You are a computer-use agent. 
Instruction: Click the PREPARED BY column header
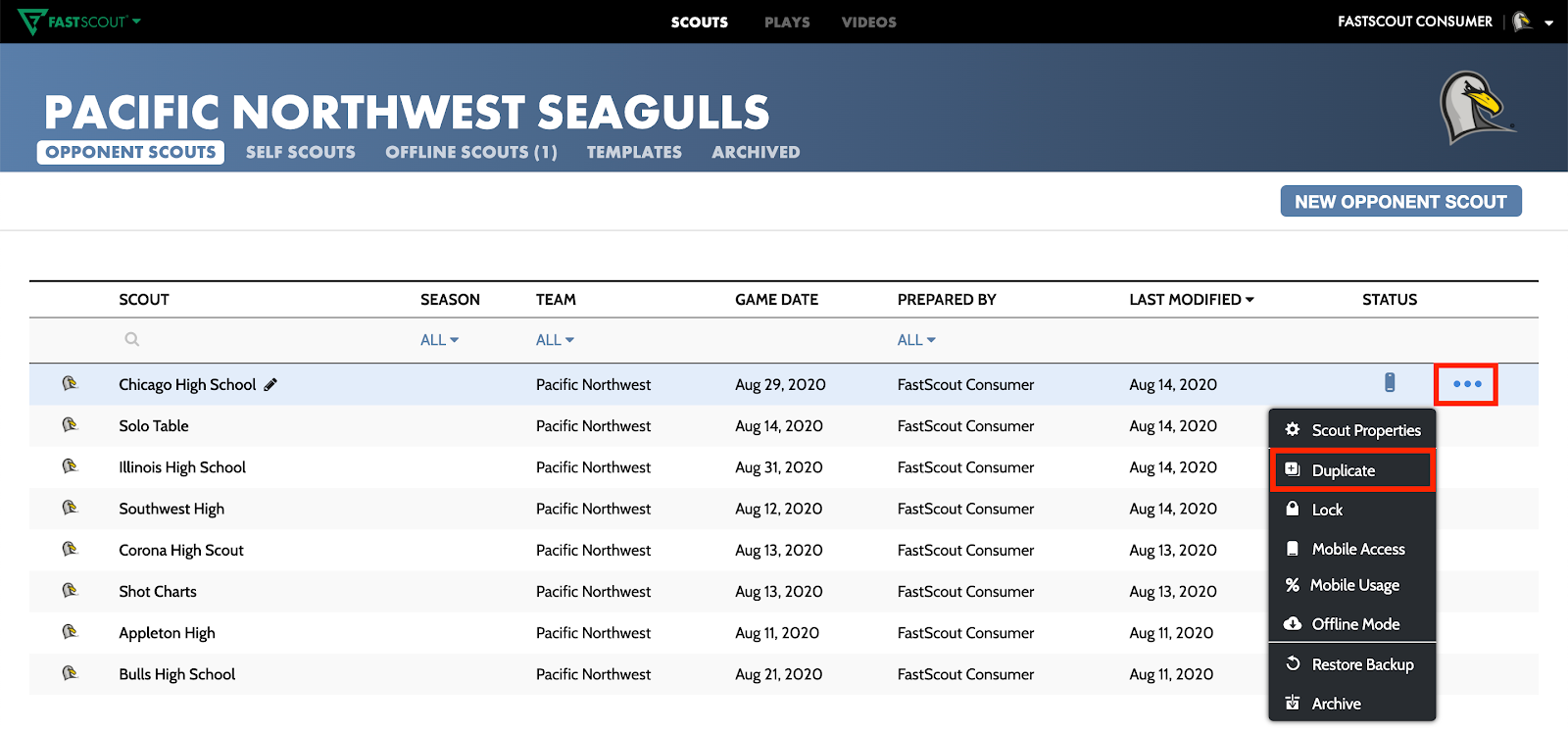pyautogui.click(x=947, y=300)
